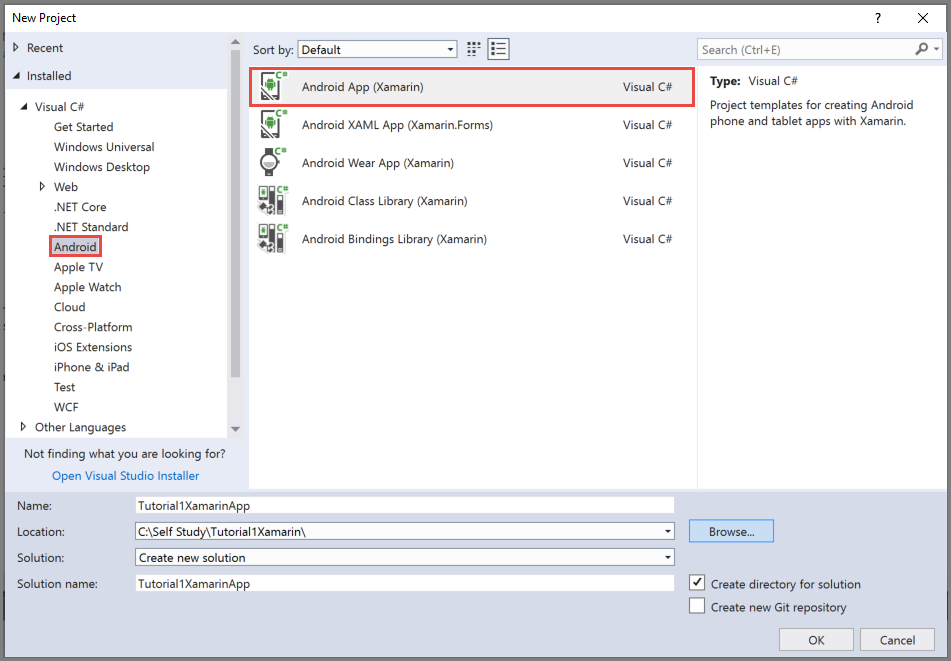Click the tree panel vertical scrollbar
The width and height of the screenshot is (951, 661).
tap(235, 213)
